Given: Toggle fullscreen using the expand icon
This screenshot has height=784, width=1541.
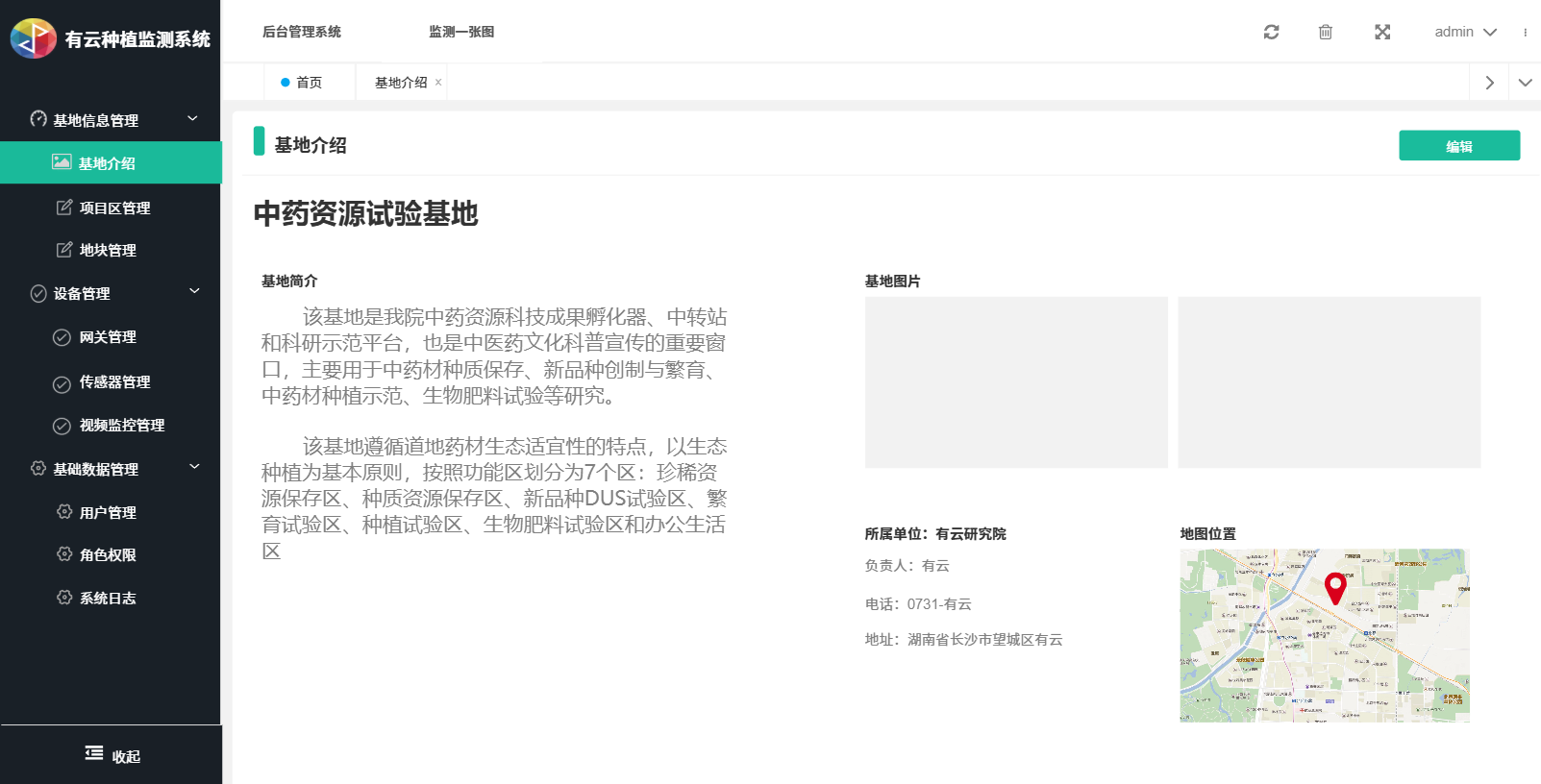Looking at the screenshot, I should point(1382,32).
